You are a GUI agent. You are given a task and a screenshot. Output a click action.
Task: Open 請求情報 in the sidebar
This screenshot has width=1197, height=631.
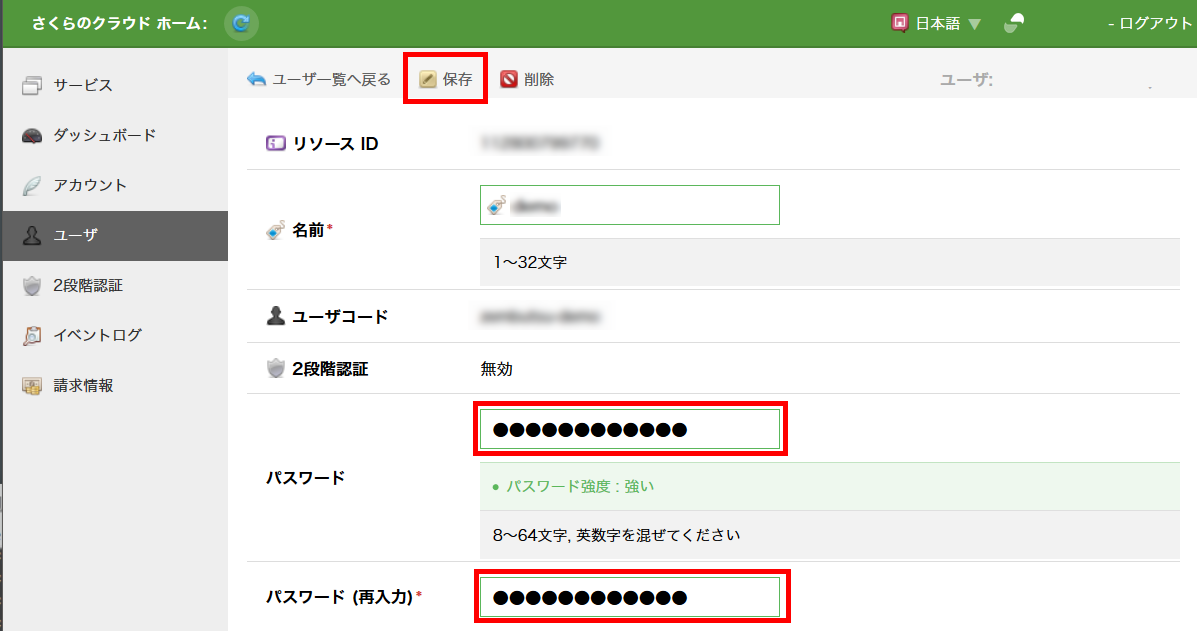tap(83, 385)
